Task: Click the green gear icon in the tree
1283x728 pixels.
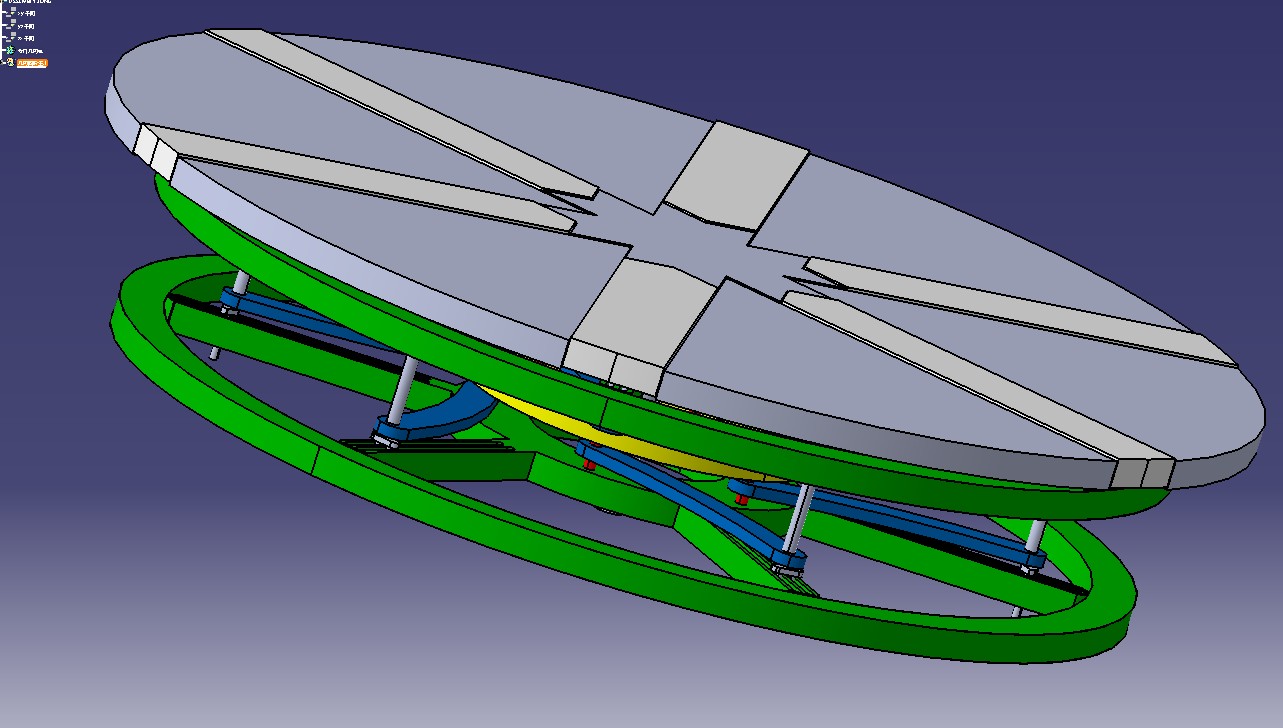Action: (10, 50)
